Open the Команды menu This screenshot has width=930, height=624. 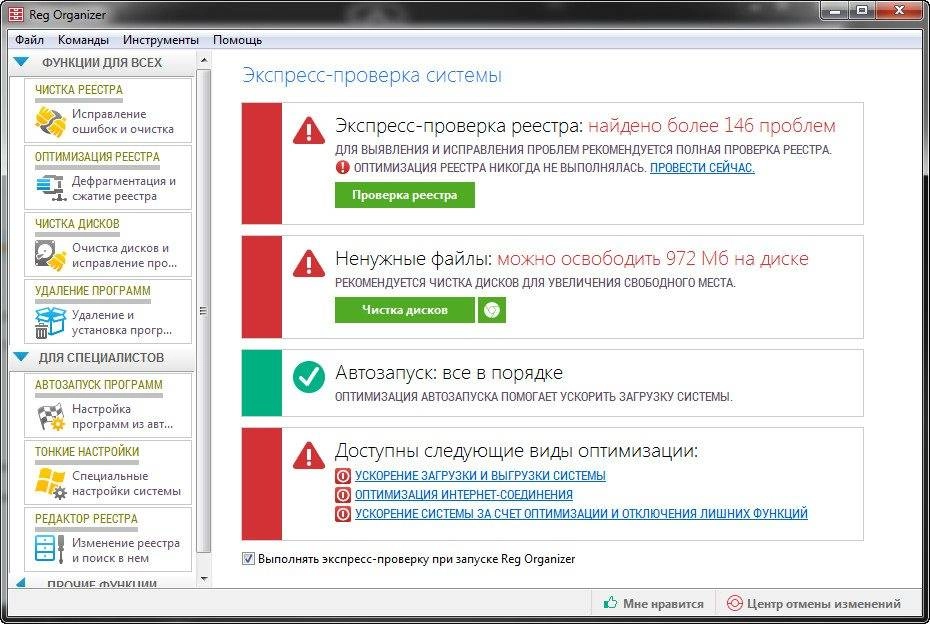[83, 40]
